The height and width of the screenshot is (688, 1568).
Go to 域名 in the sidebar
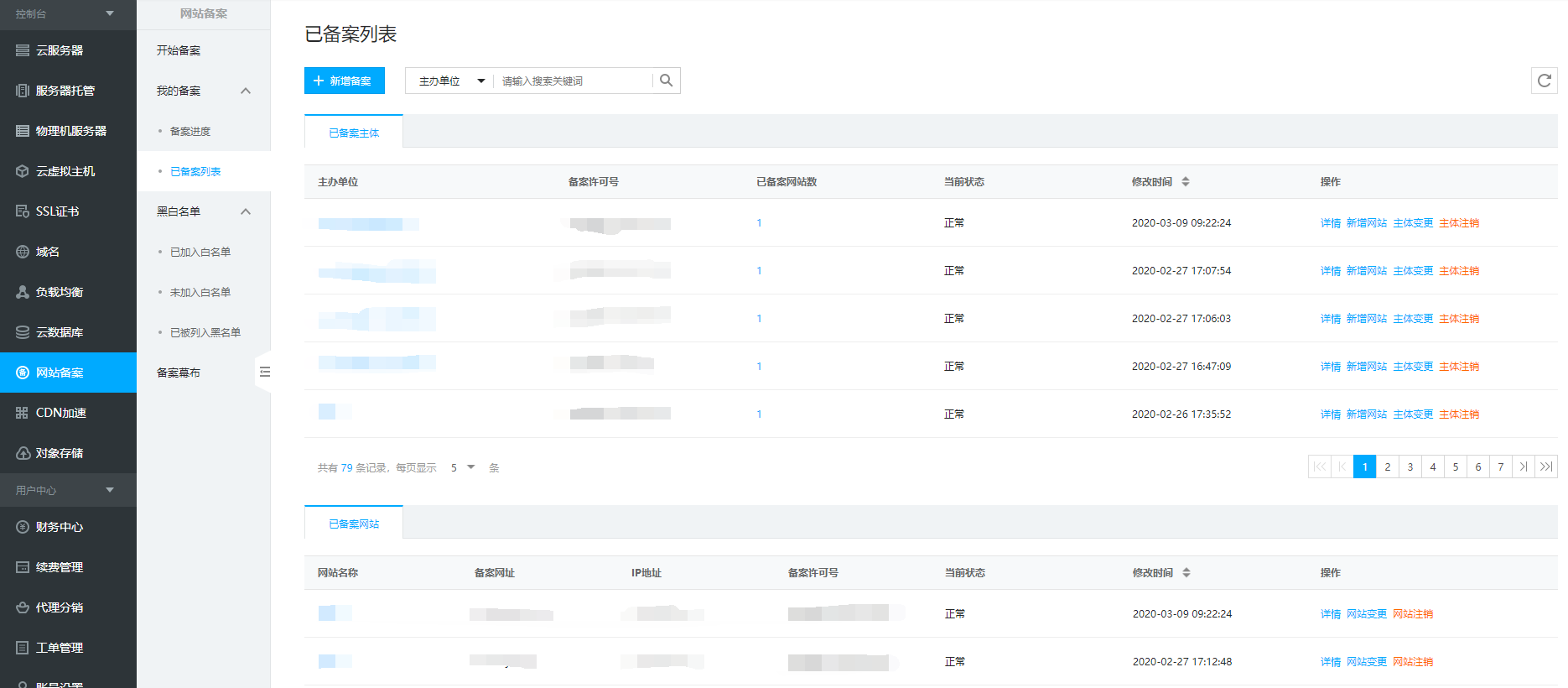click(x=47, y=252)
